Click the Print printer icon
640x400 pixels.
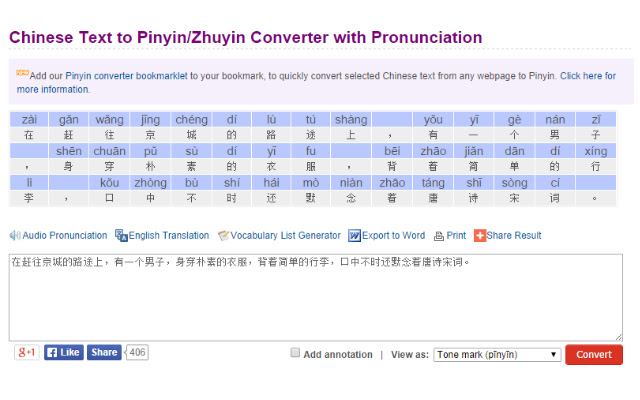[439, 236]
